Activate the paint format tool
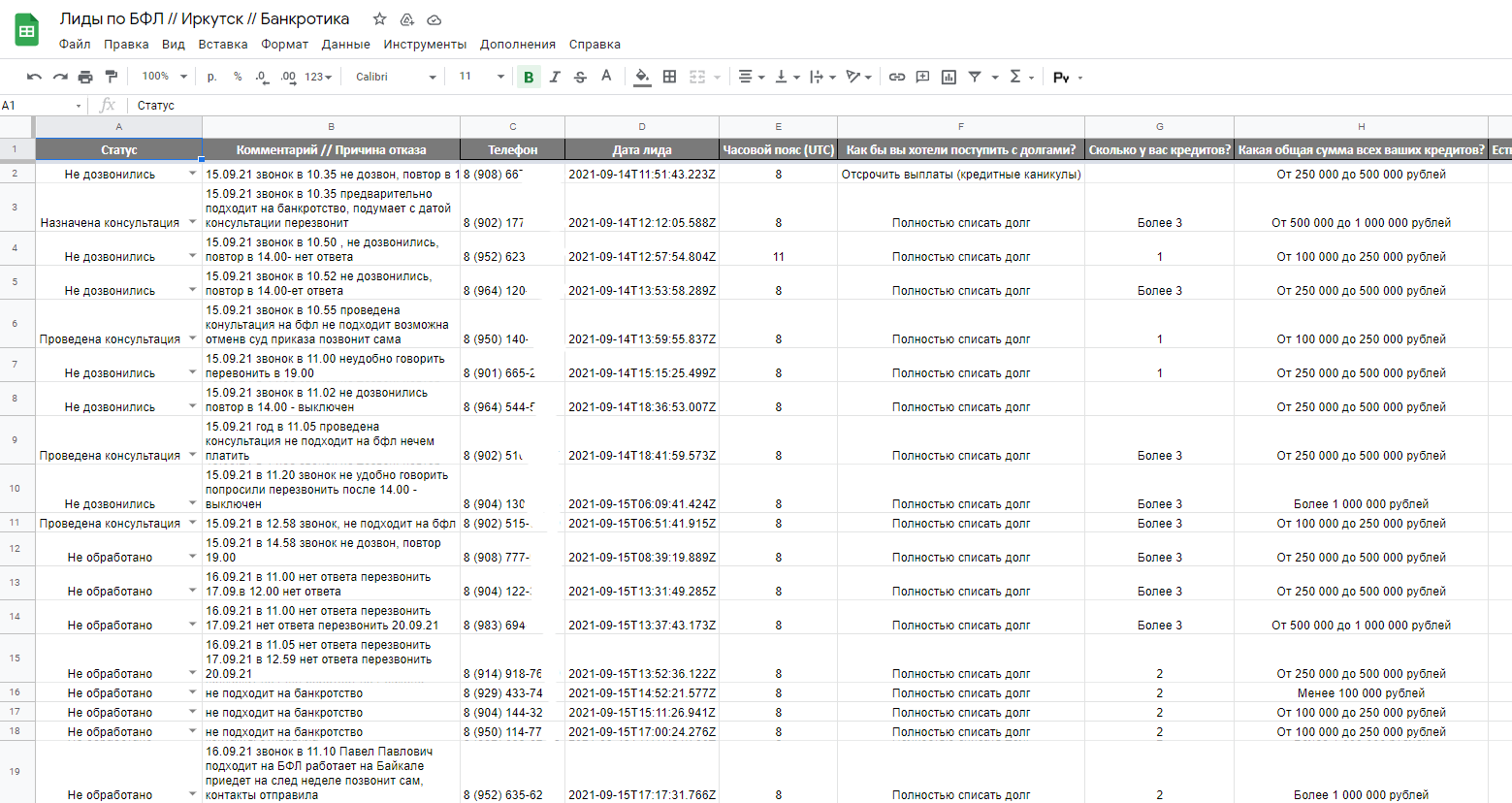The height and width of the screenshot is (803, 1512). (x=111, y=77)
